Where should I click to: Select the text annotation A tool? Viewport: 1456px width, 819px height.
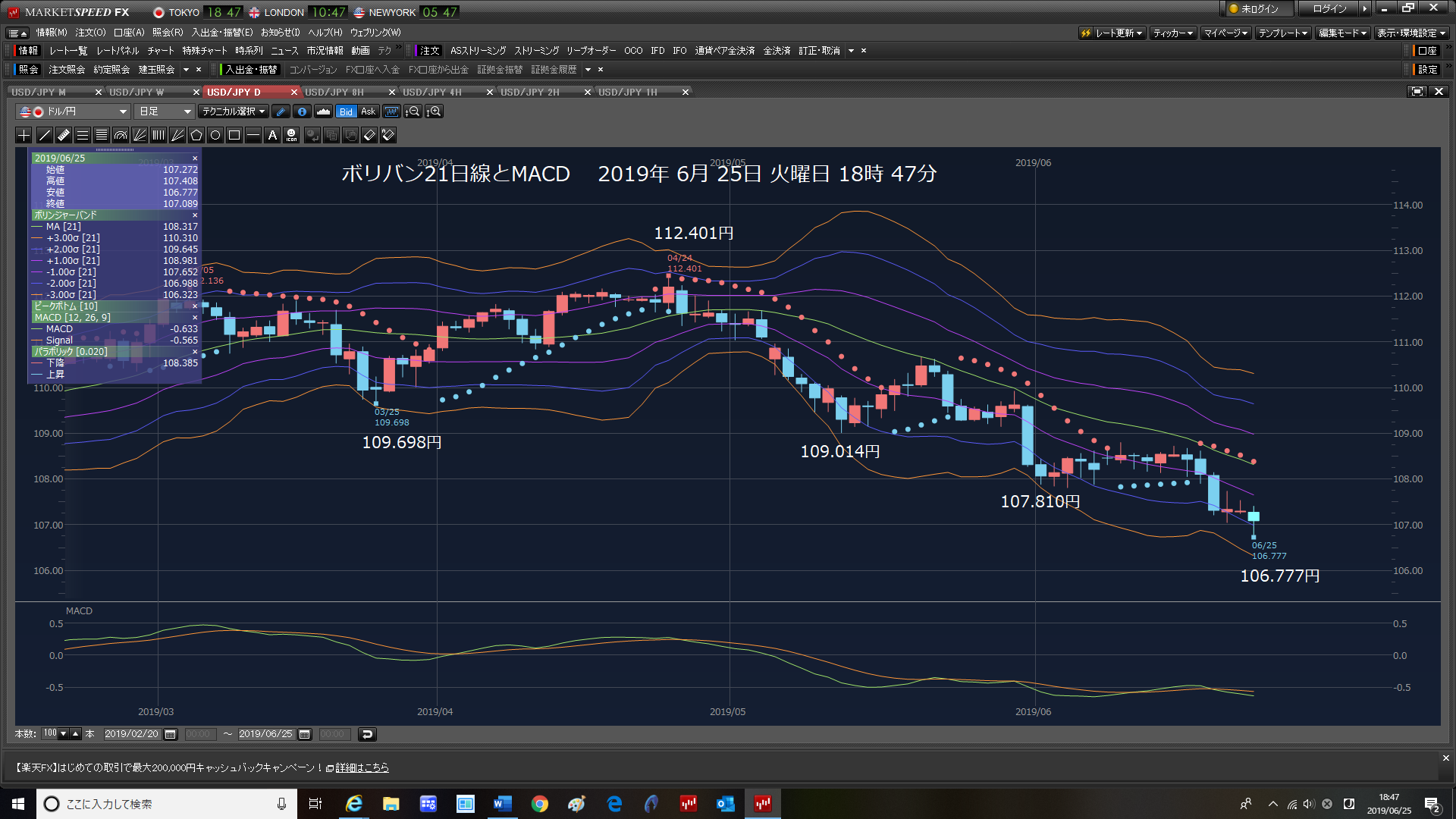[x=272, y=135]
